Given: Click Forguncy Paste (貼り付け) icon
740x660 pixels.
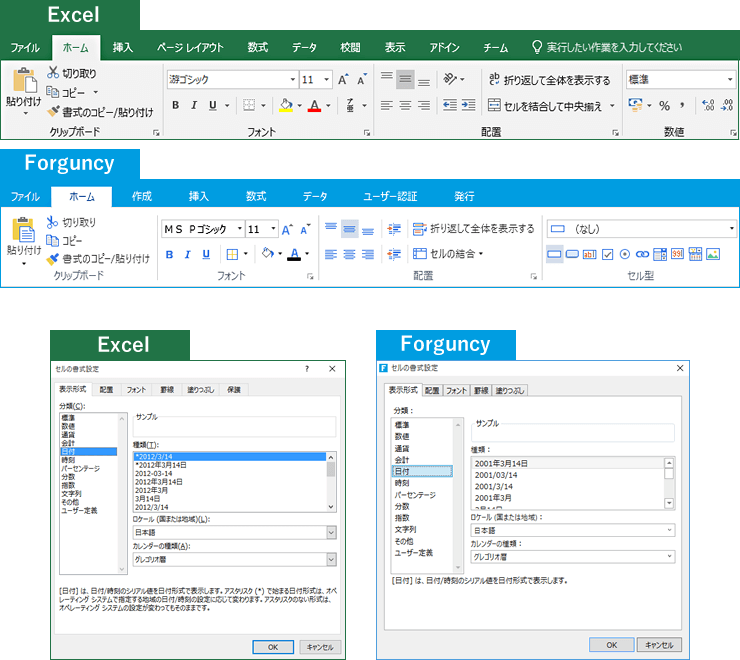Looking at the screenshot, I should [x=24, y=230].
